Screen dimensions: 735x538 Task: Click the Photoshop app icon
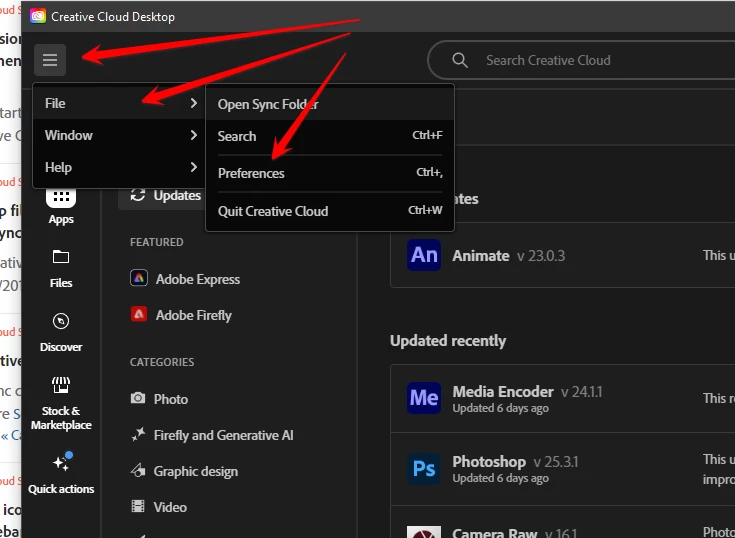click(424, 469)
